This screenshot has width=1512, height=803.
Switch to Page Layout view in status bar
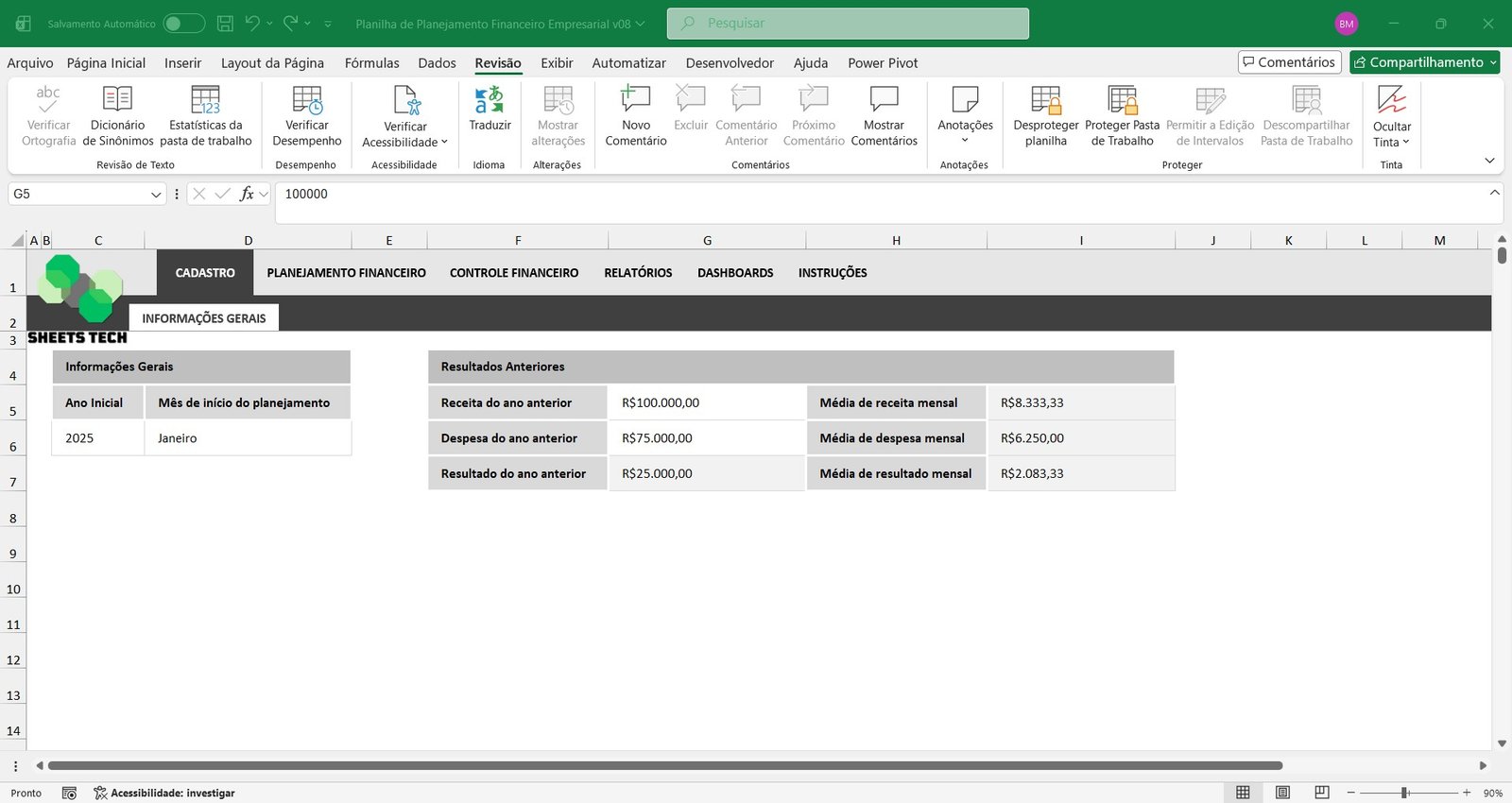click(1282, 793)
